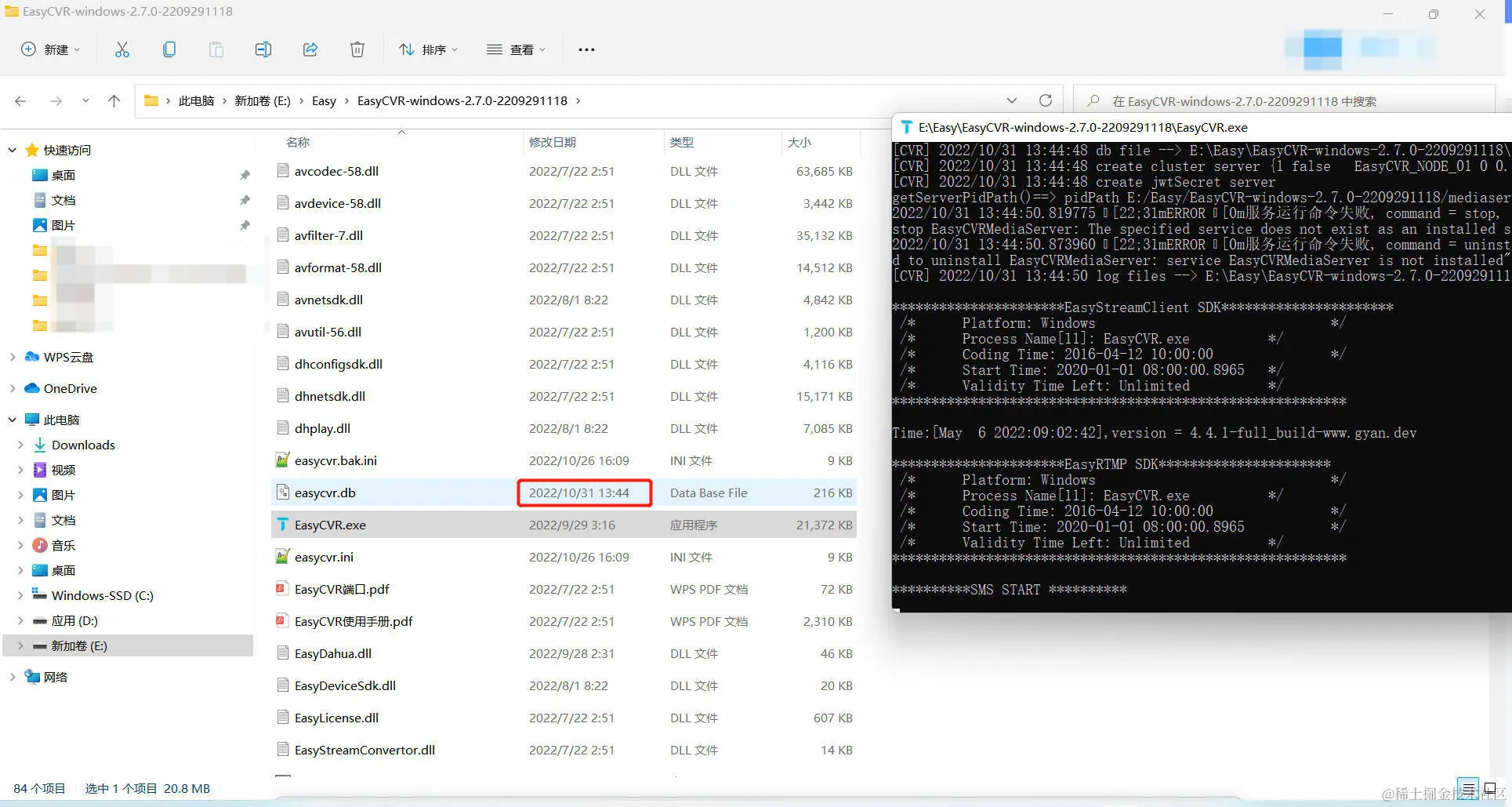Image resolution: width=1512 pixels, height=807 pixels.
Task: Click the 新加卷 (E:) breadcrumb segment
Action: click(263, 100)
